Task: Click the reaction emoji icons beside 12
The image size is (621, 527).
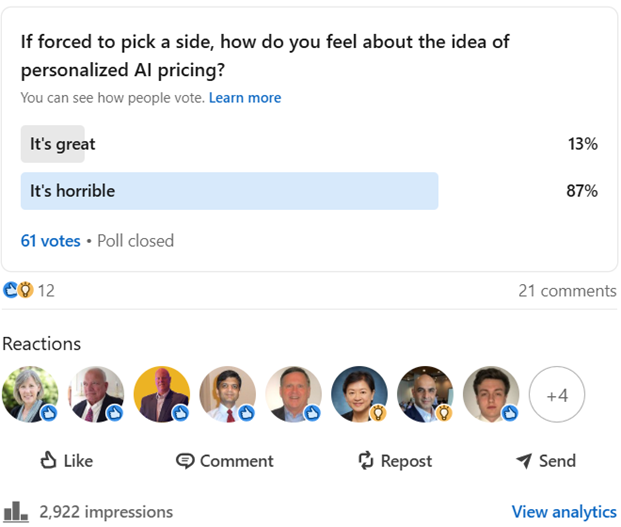Action: tap(18, 291)
